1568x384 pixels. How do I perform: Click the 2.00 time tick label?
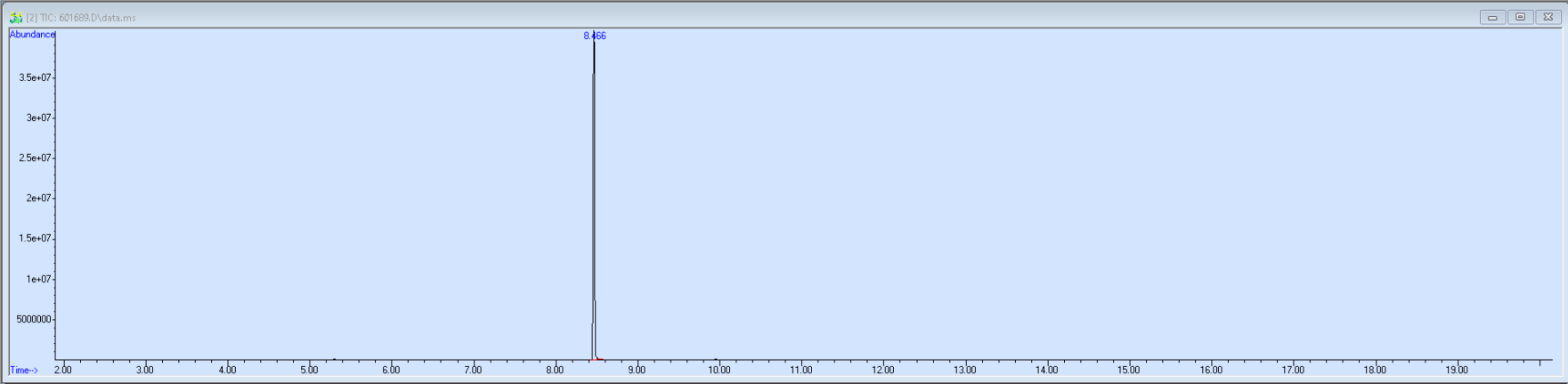pos(63,370)
